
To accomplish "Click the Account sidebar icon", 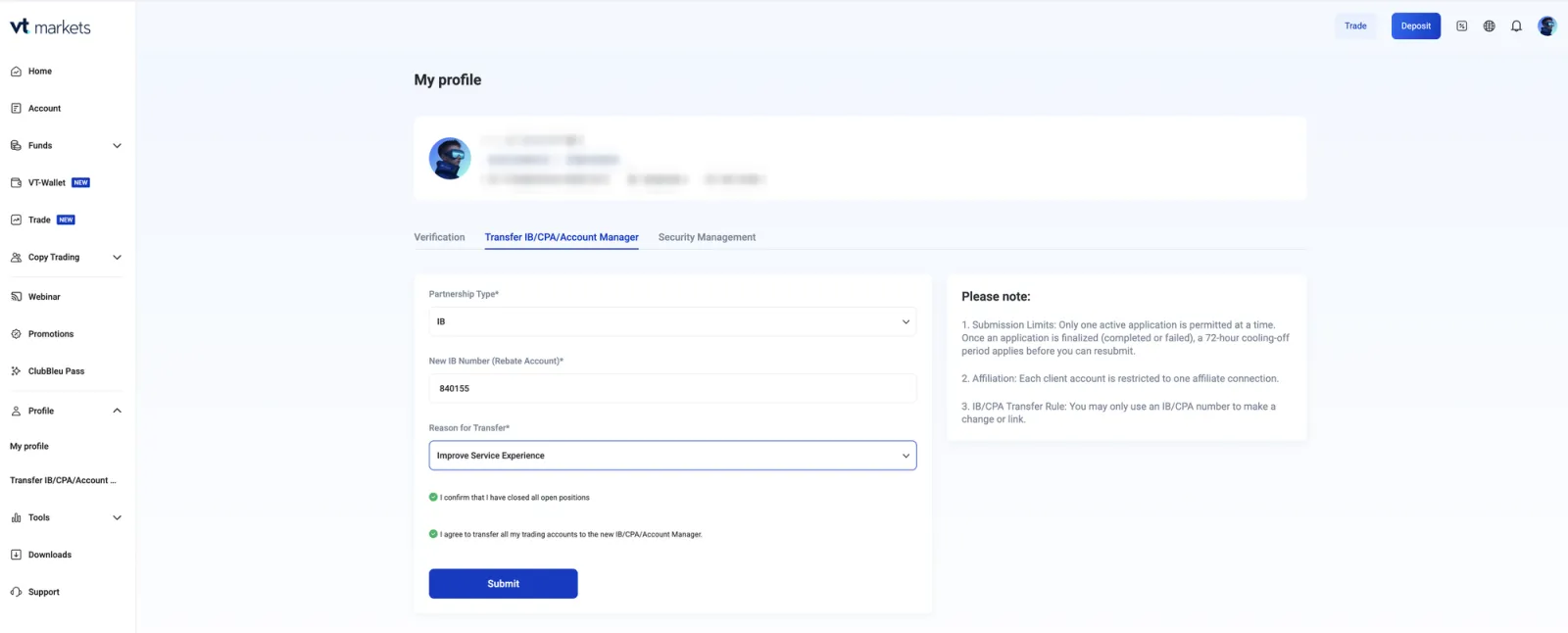I will coord(16,109).
